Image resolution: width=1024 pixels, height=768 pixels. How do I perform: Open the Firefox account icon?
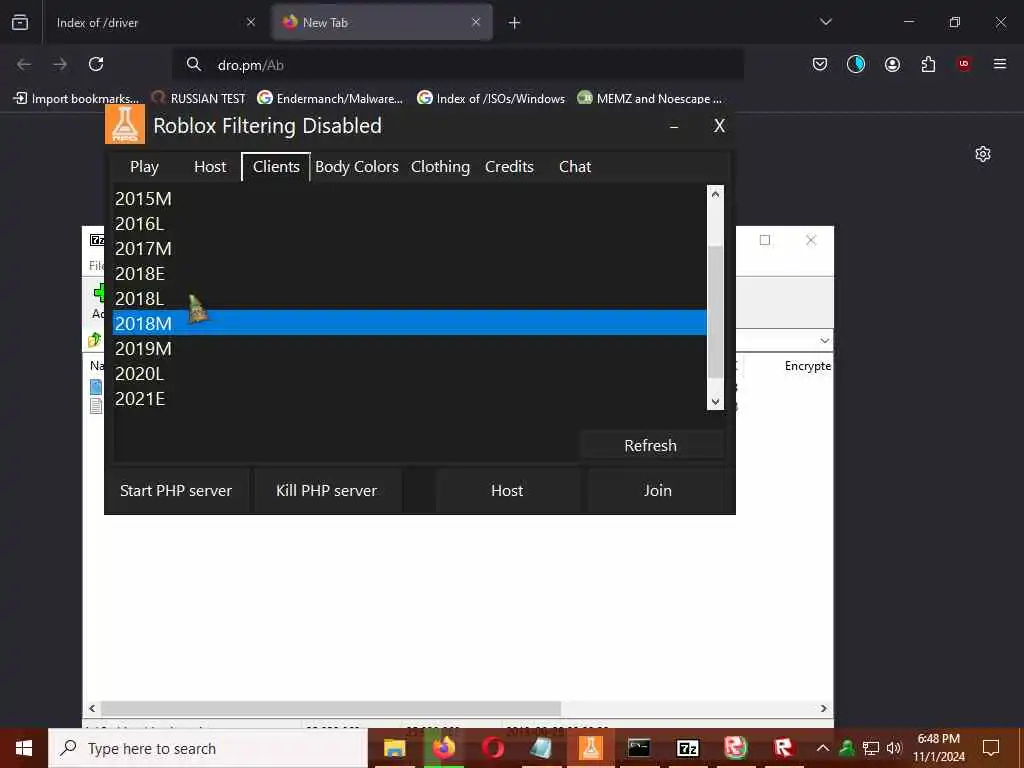[892, 64]
